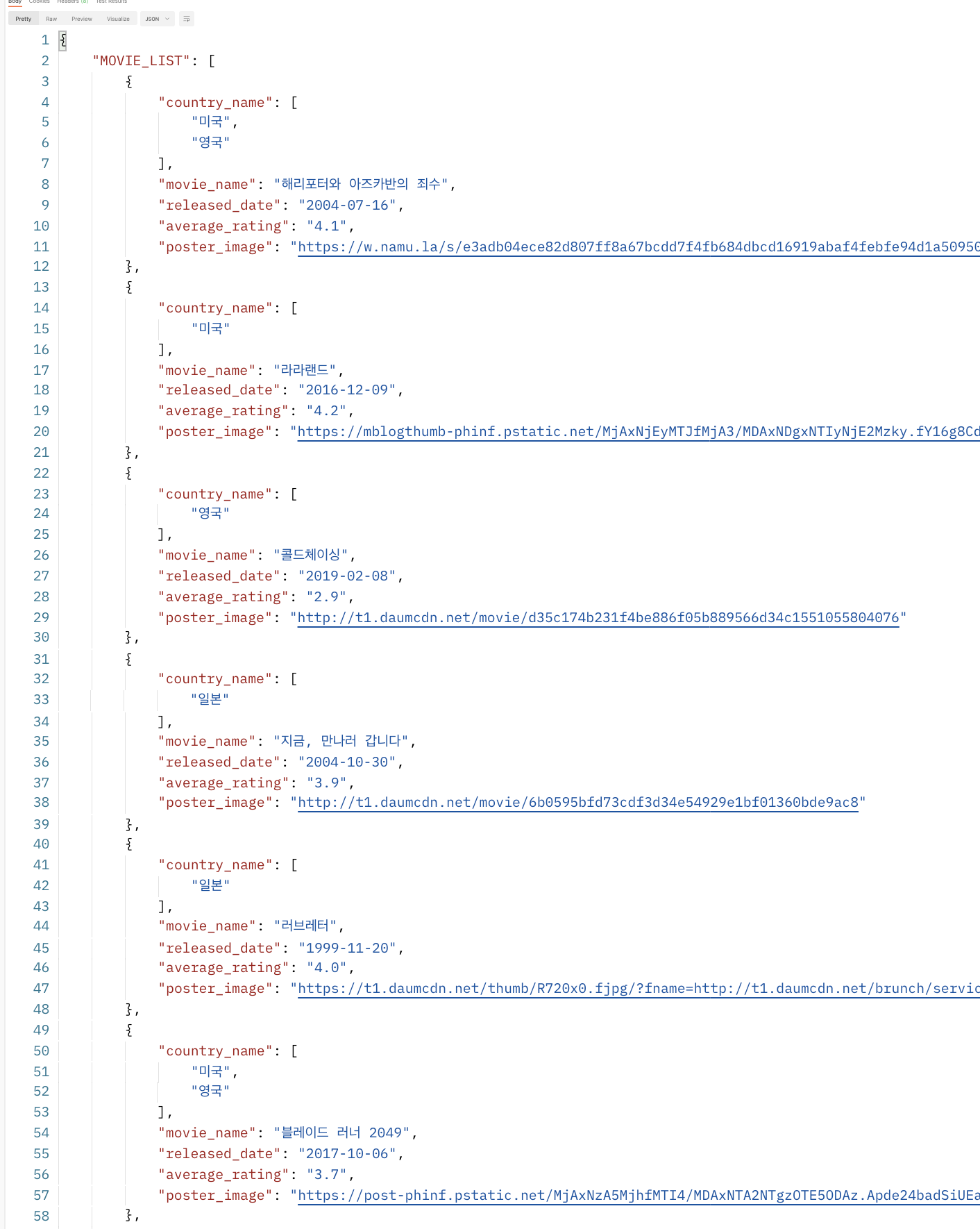Click line number 58 in the gutter

pos(42,1217)
